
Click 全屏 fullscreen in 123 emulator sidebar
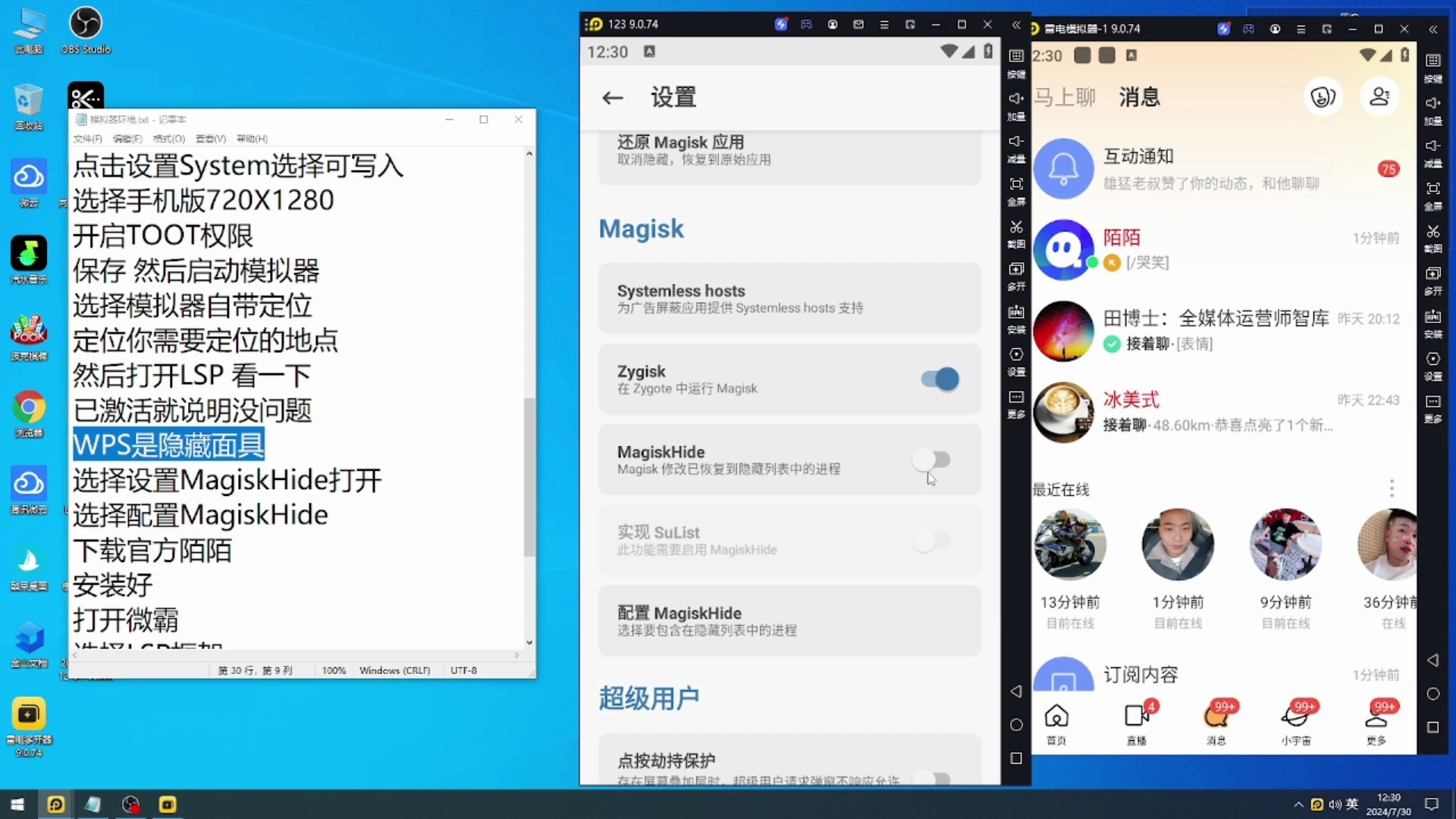click(1016, 190)
